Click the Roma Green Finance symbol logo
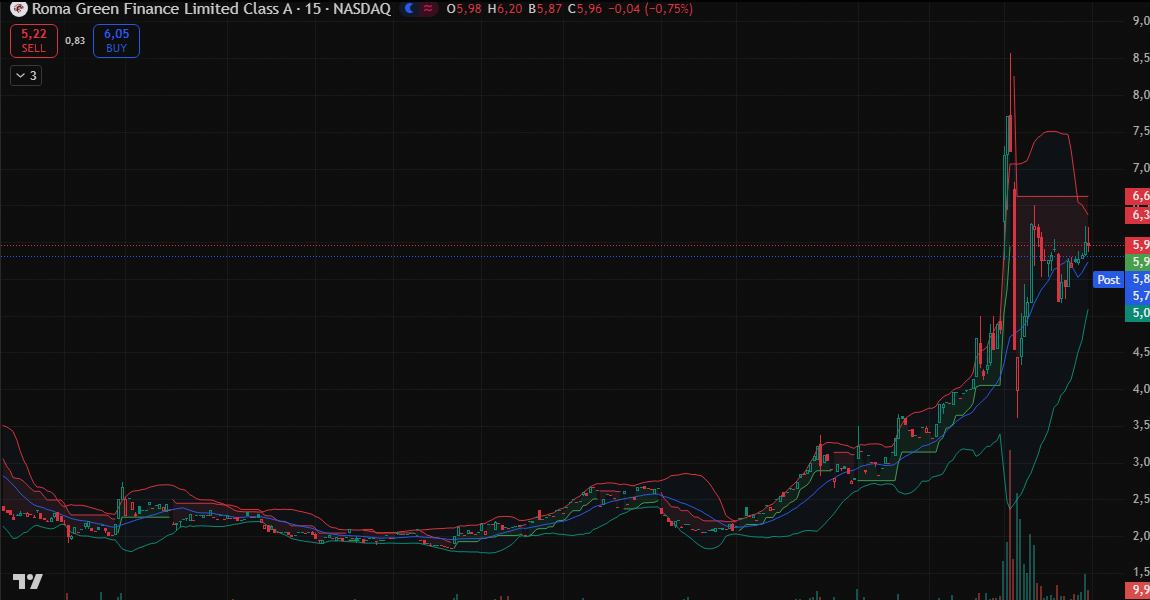1150x600 pixels. pyautogui.click(x=18, y=9)
